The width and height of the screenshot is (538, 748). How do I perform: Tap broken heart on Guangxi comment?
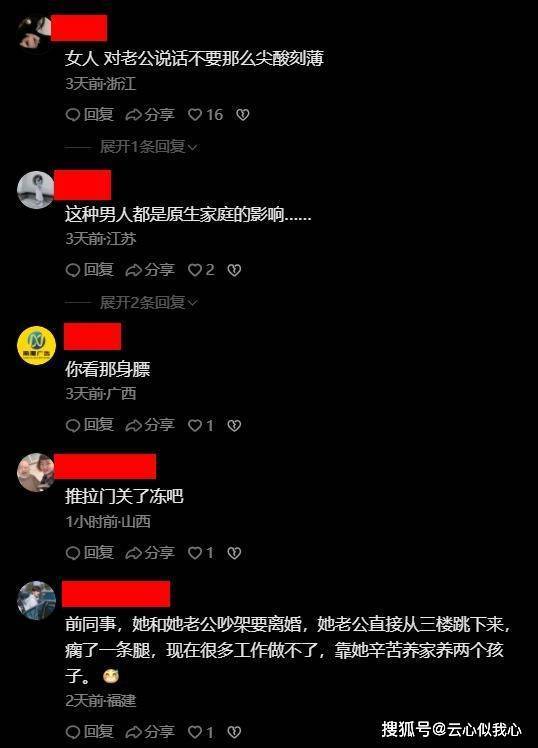(x=234, y=426)
